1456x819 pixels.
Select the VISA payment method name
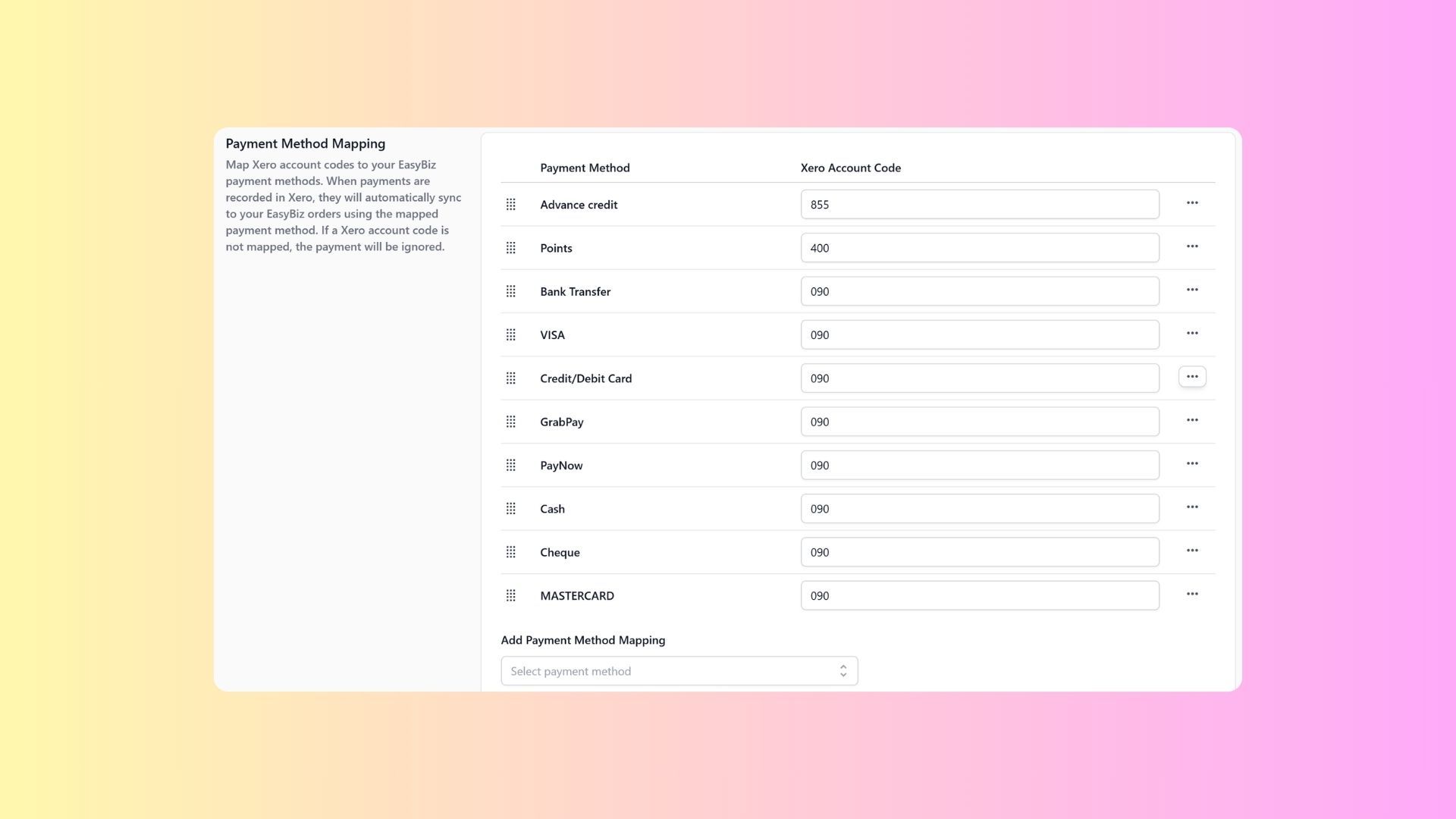coord(552,335)
